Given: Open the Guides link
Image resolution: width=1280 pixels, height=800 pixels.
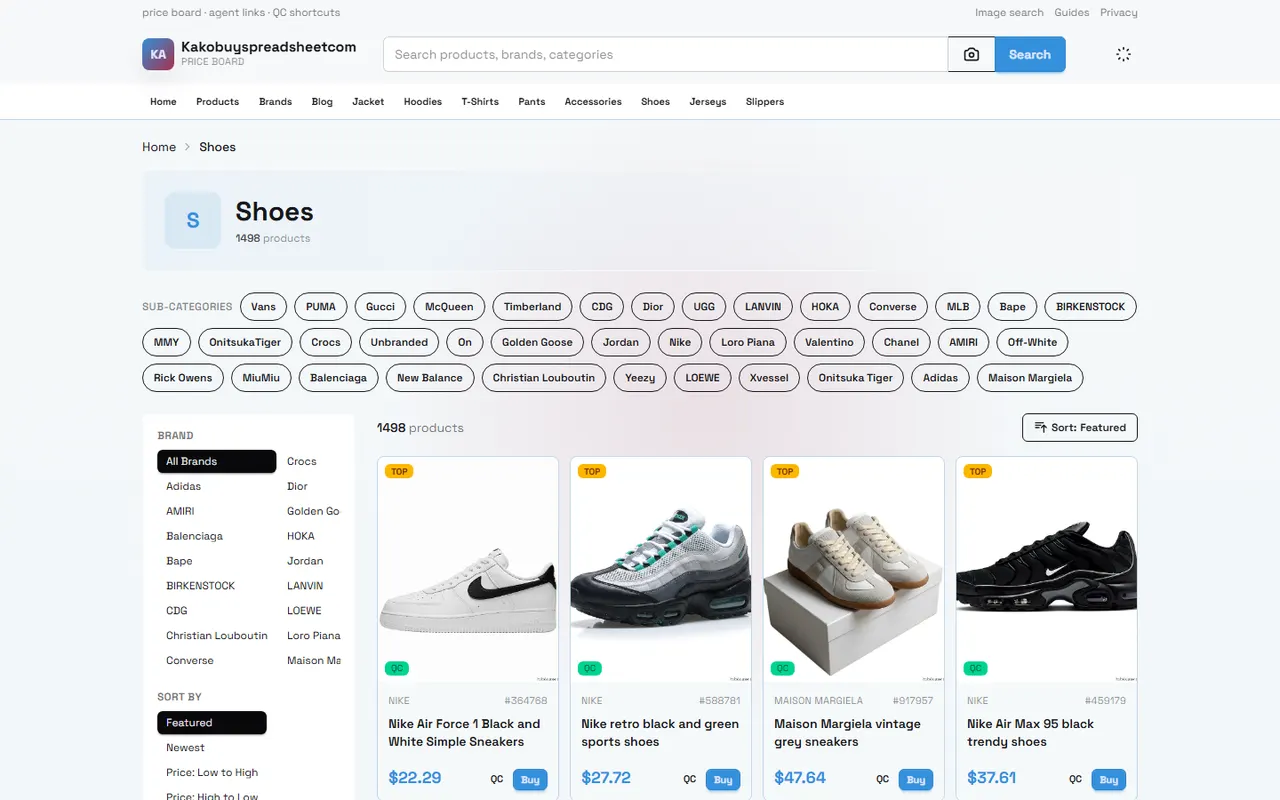Looking at the screenshot, I should tap(1072, 13).
